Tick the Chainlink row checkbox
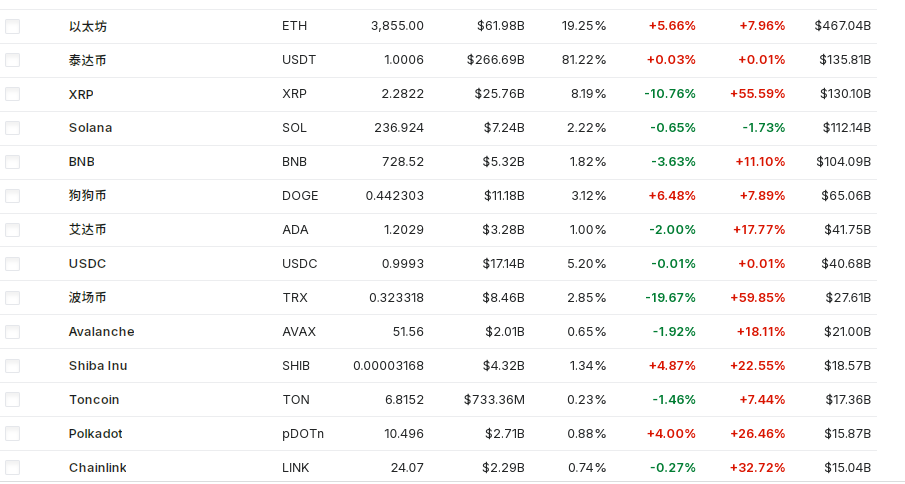This screenshot has height=484, width=905. pos(12,467)
